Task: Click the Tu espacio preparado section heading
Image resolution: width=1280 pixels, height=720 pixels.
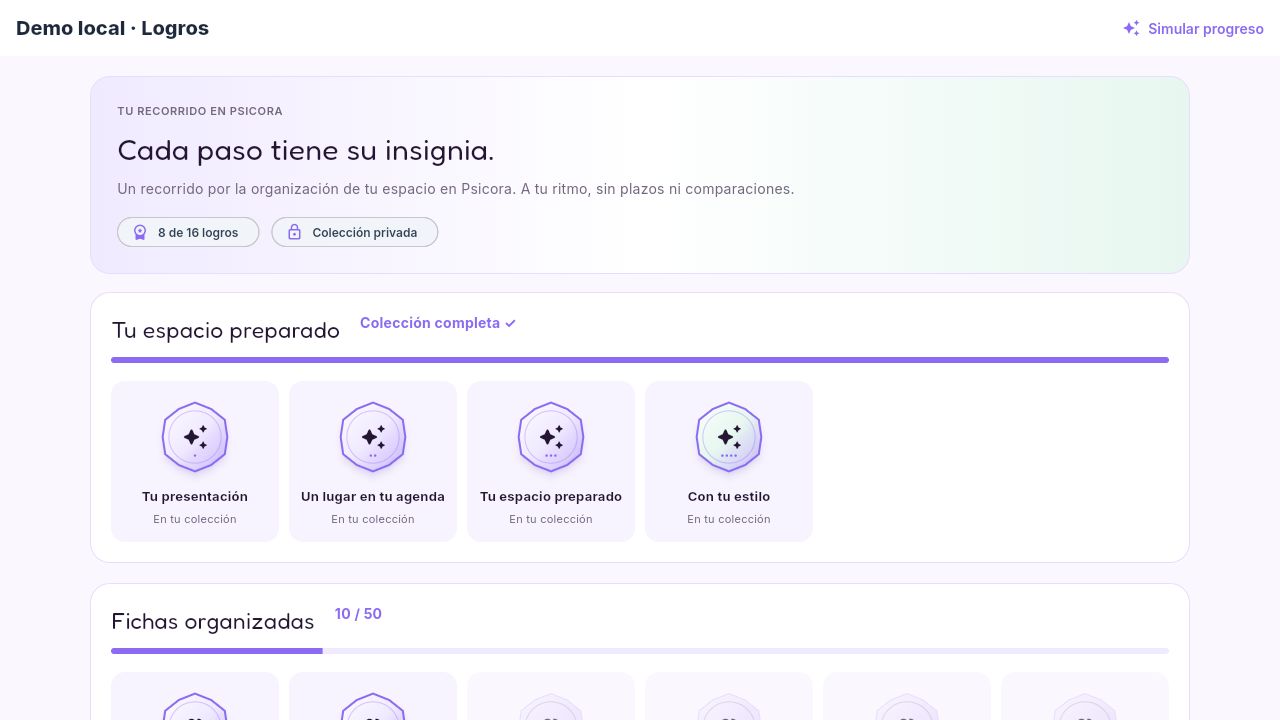Action: pos(226,331)
